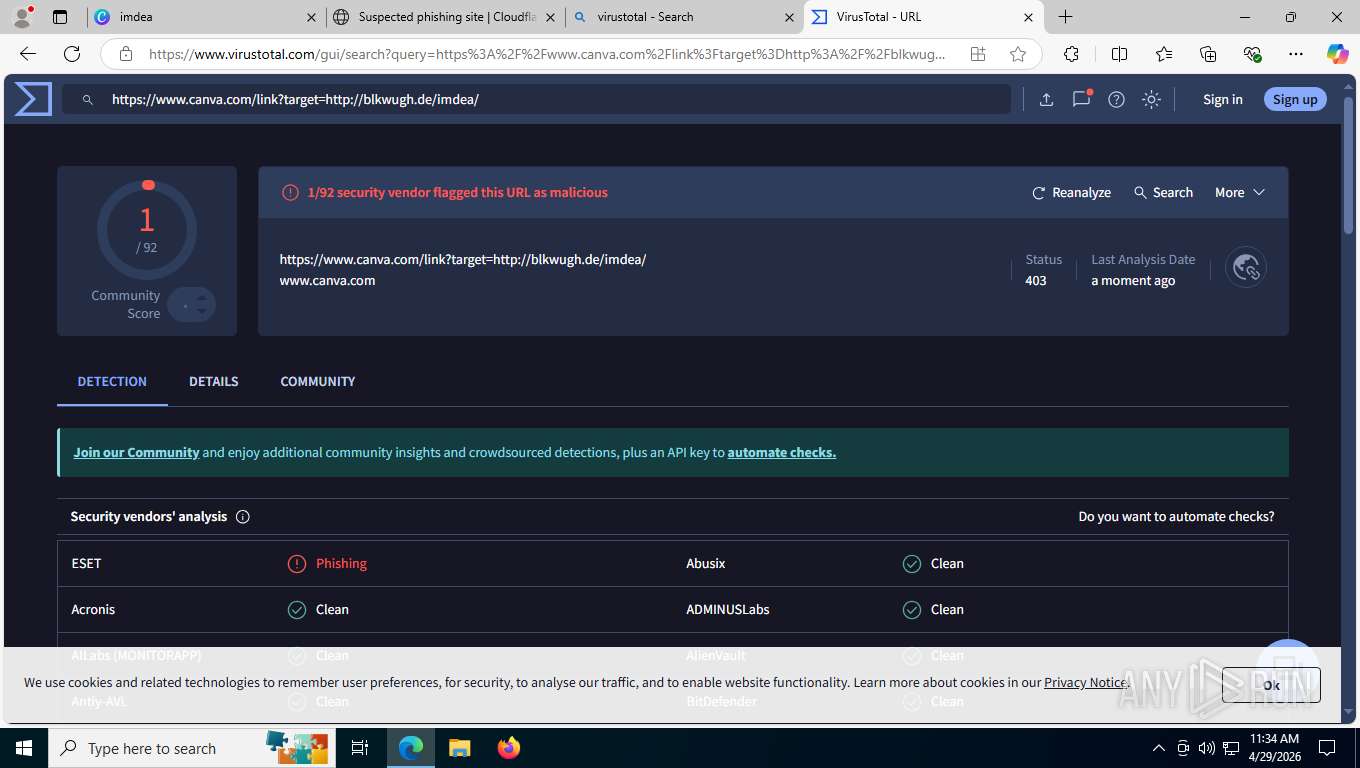Open the help question mark icon

[x=1117, y=99]
